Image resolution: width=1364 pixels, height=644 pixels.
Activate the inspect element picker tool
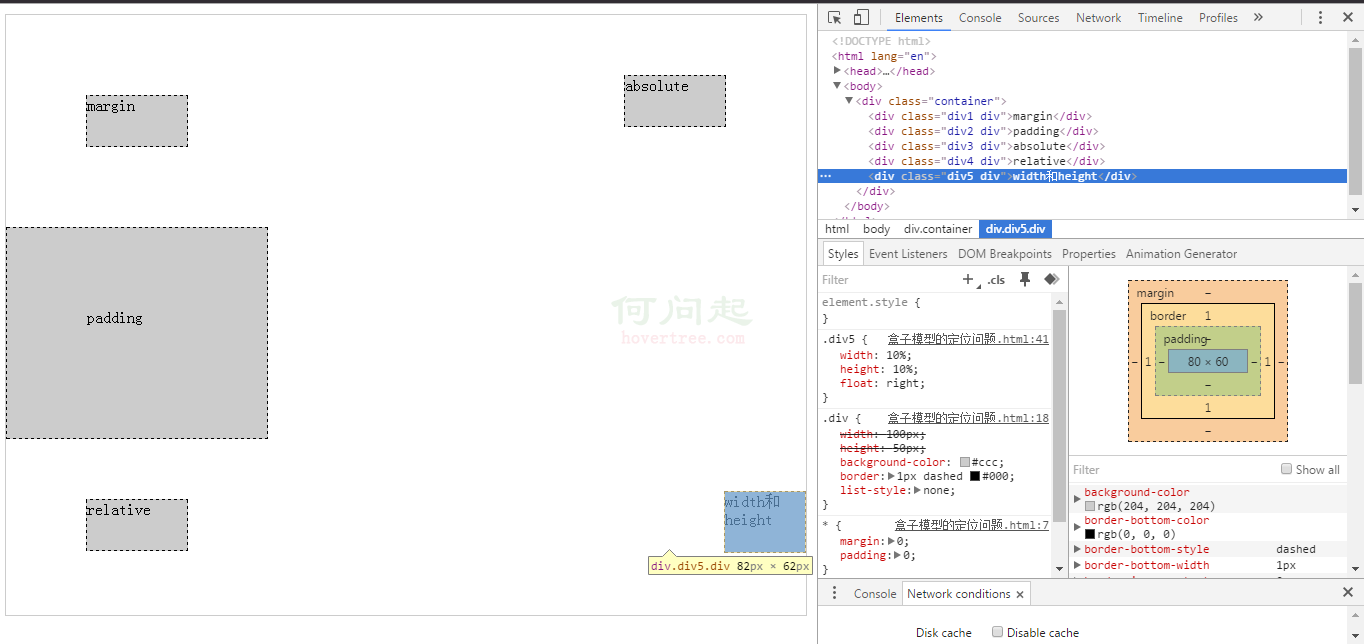[x=835, y=18]
